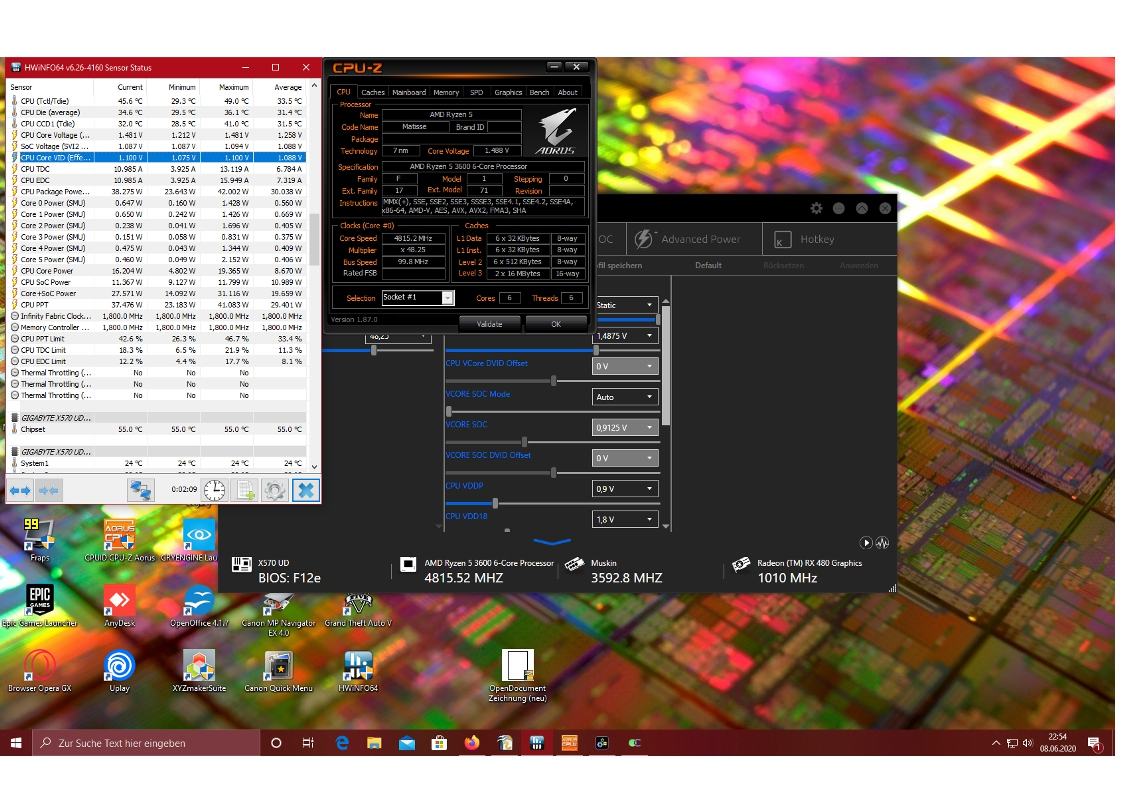Switch to Memory tab in CPU-Z
Screen dimensions: 1123x794
pyautogui.click(x=446, y=92)
